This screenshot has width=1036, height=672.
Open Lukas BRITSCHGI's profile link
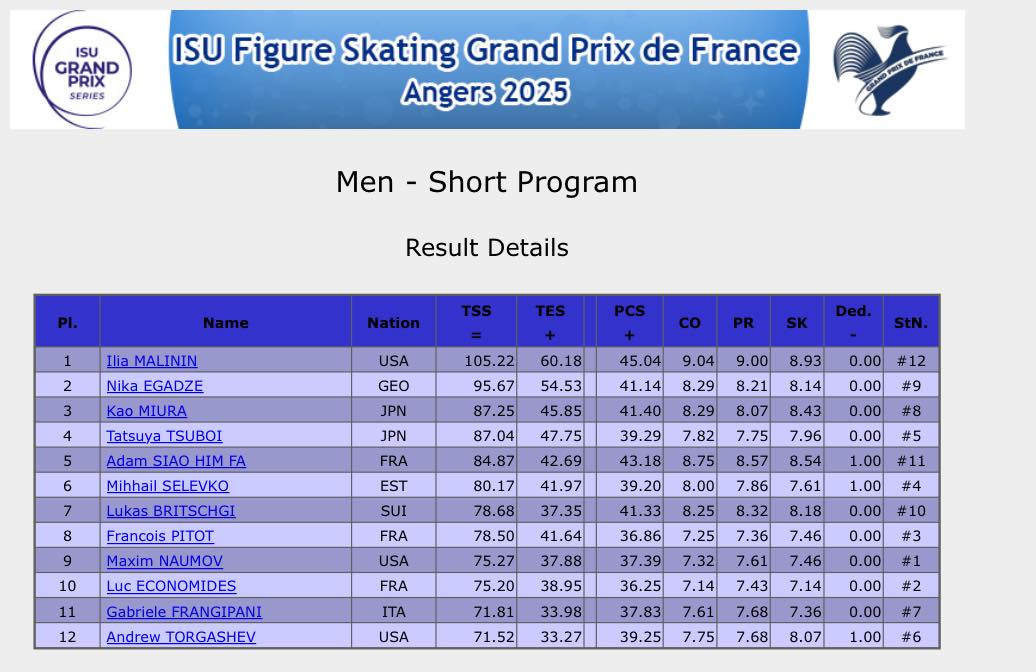point(171,511)
